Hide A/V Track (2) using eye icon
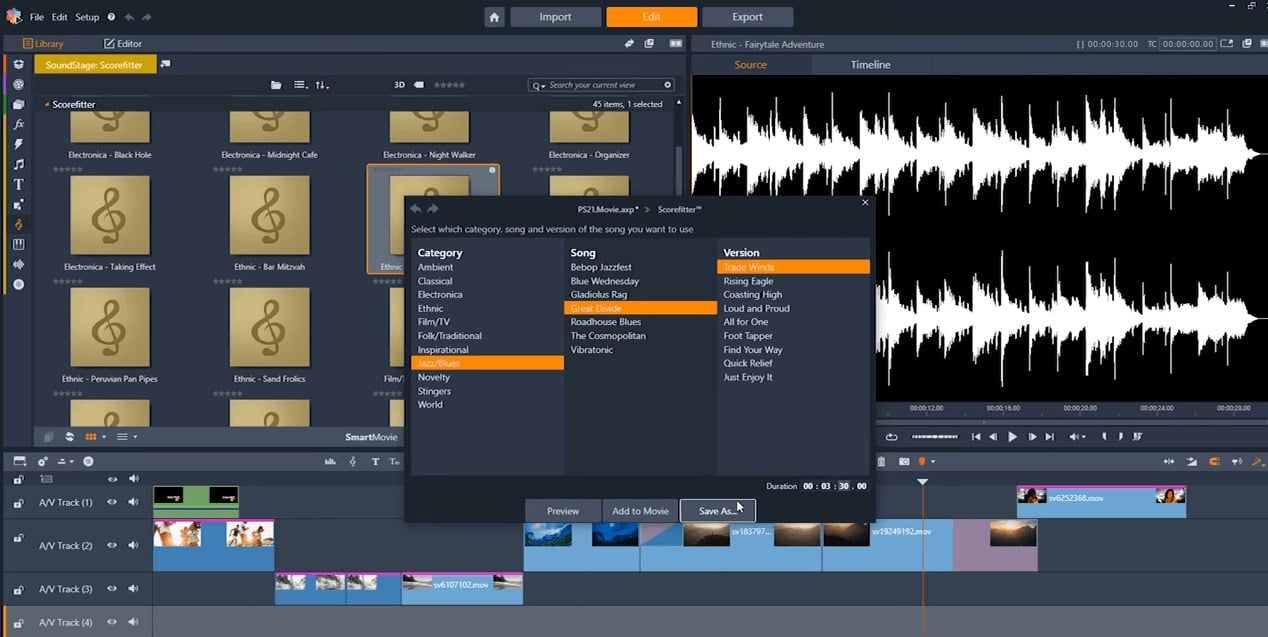The width and height of the screenshot is (1268, 637). [113, 546]
